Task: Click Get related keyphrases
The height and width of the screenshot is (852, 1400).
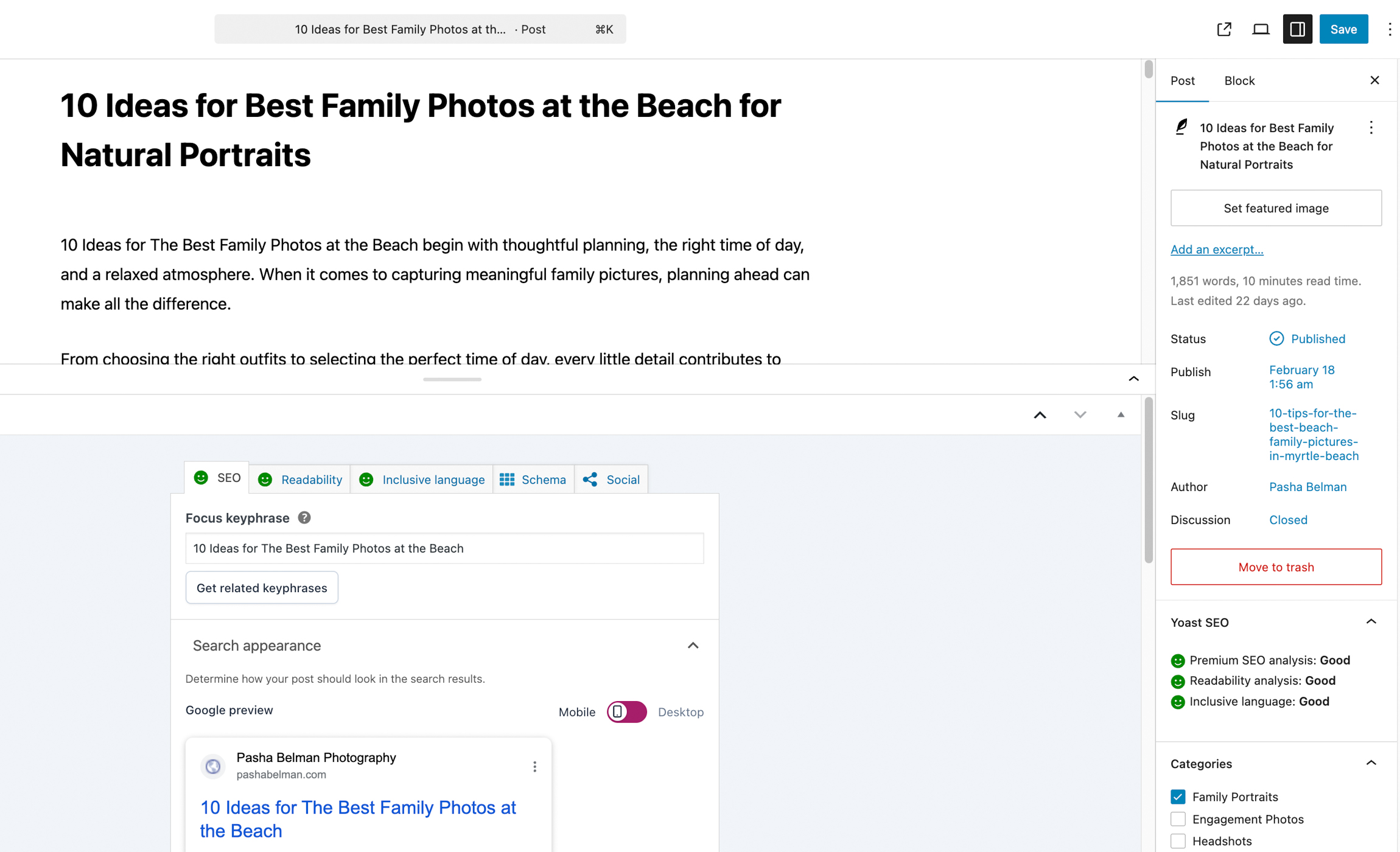Action: [261, 587]
